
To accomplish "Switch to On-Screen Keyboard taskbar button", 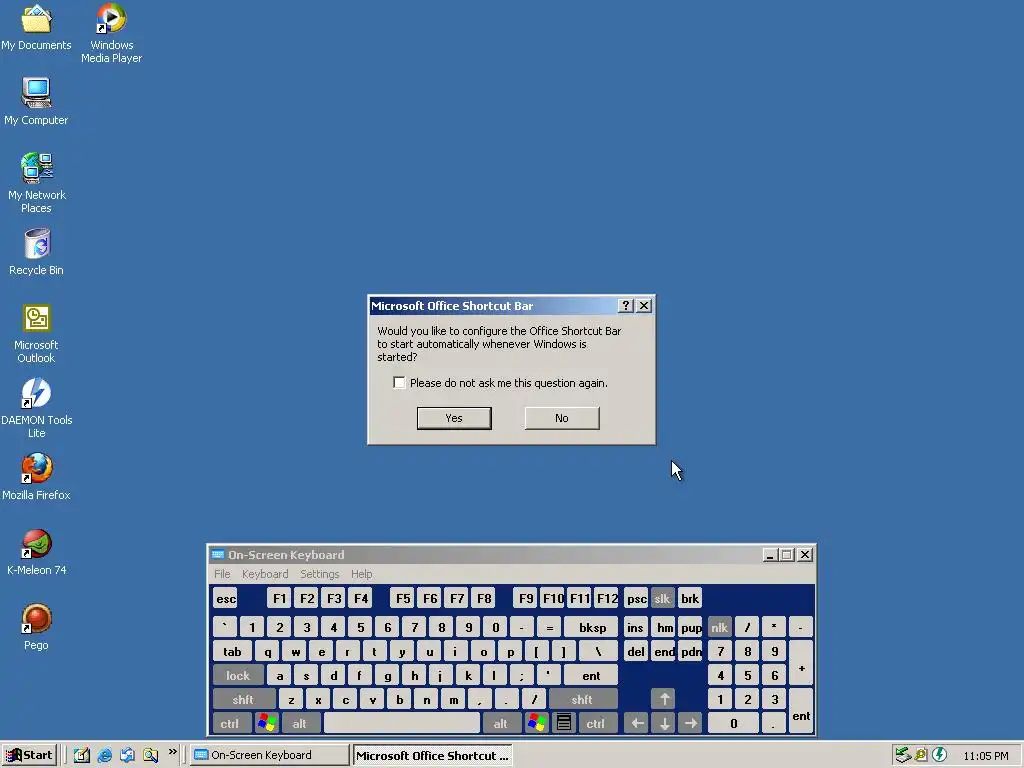I will [270, 755].
